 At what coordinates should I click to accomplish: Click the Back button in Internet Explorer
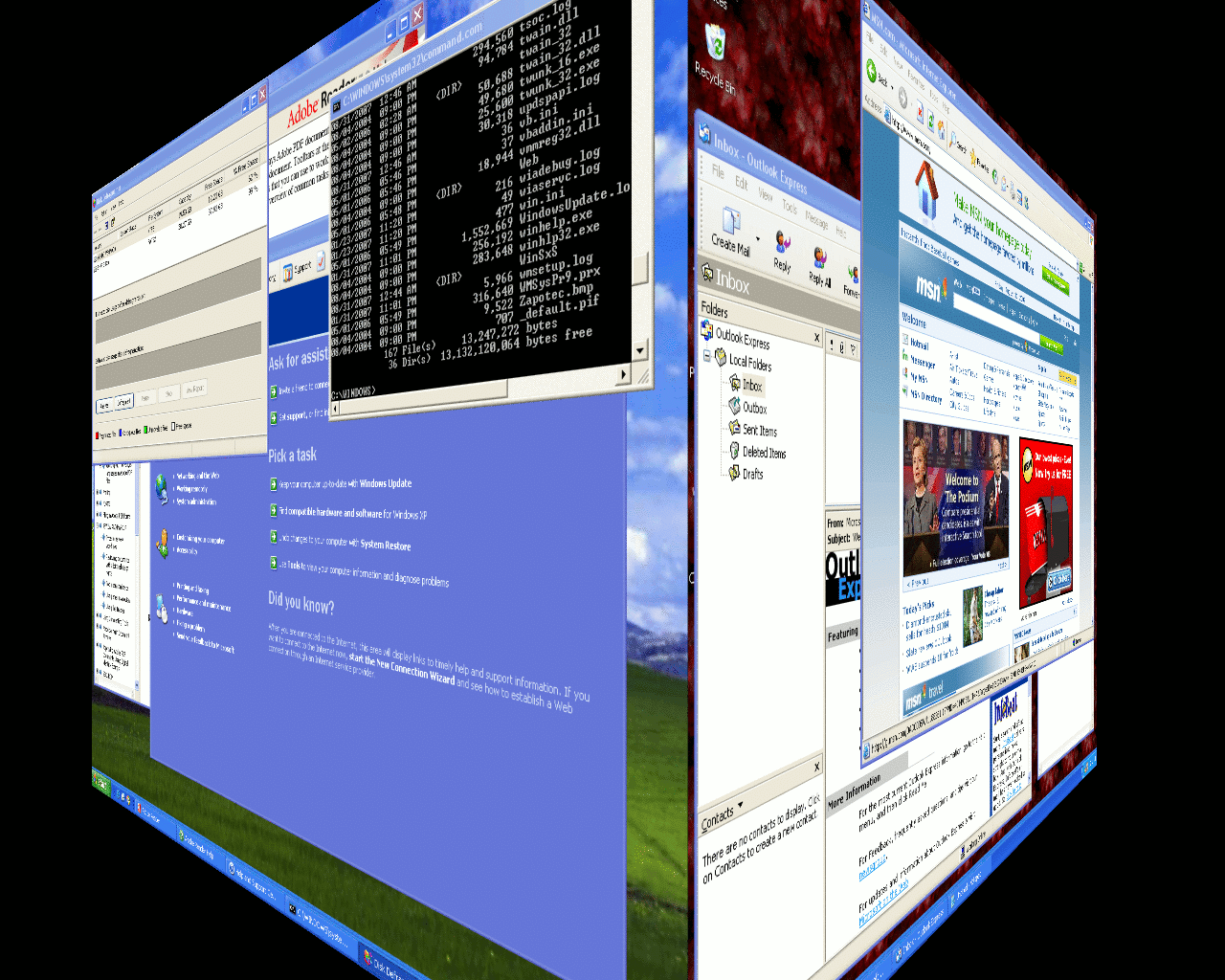pos(876,72)
